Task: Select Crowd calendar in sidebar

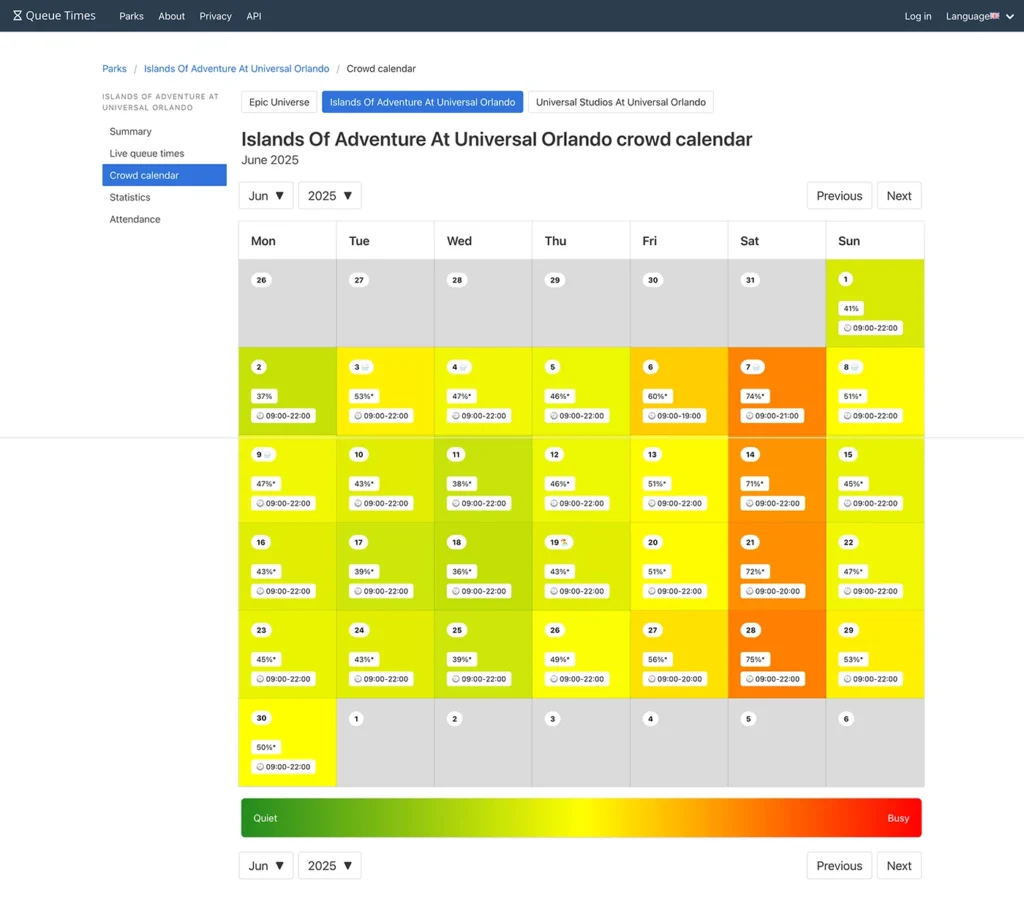Action: point(165,175)
